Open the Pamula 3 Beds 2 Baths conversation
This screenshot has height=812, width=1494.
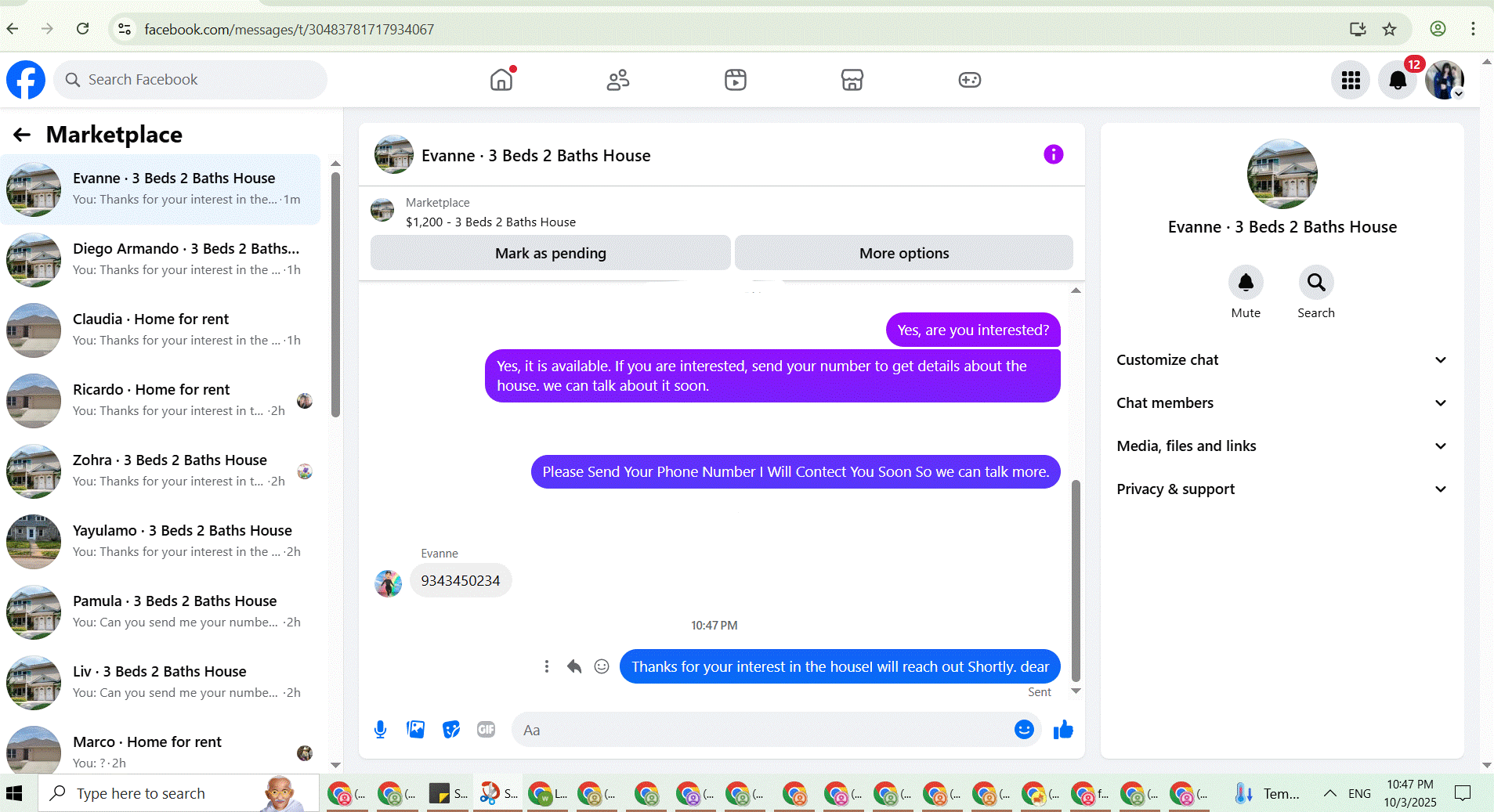161,612
